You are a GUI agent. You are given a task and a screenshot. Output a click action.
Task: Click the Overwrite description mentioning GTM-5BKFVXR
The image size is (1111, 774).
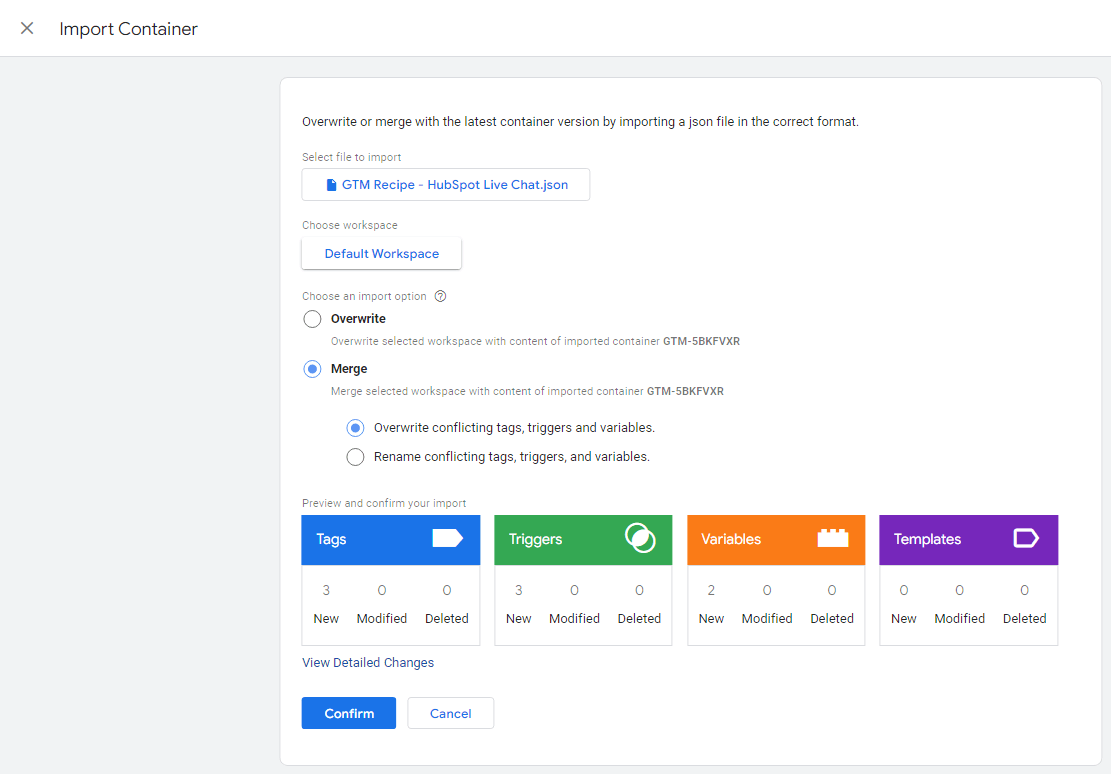point(535,342)
